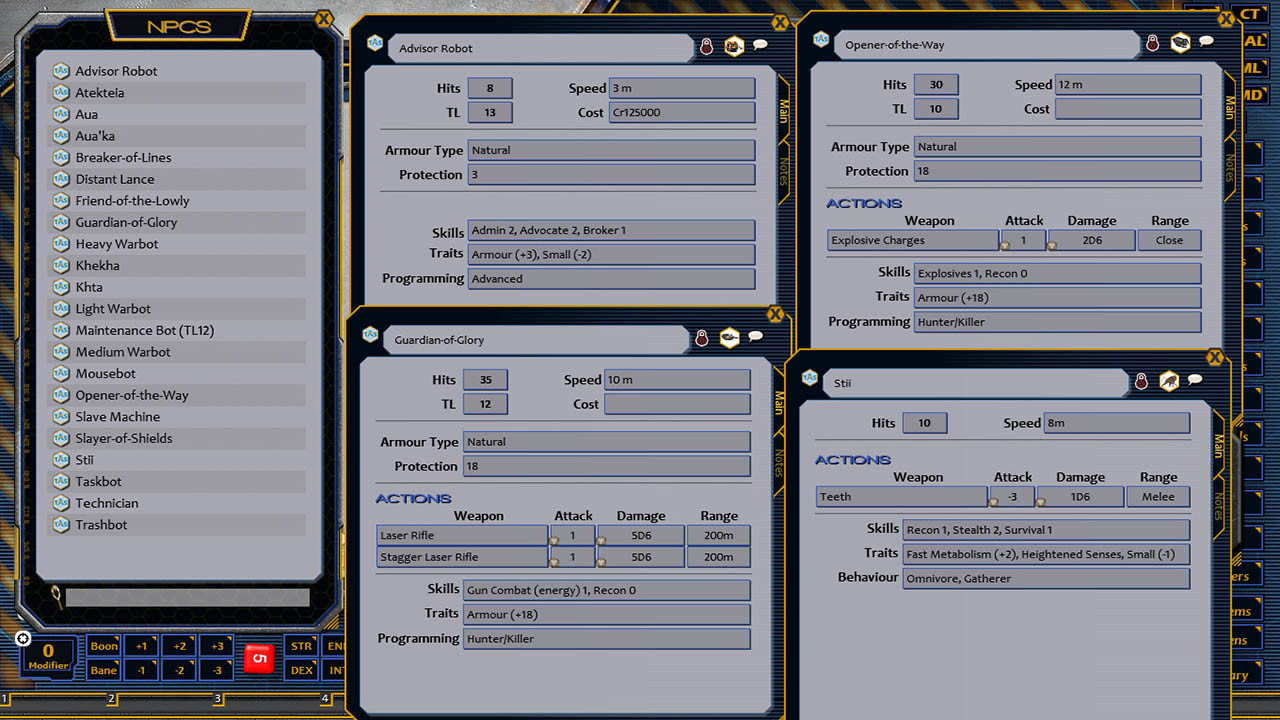Viewport: 1280px width, 720px height.
Task: Toggle the Boon modifier
Action: pyautogui.click(x=103, y=646)
